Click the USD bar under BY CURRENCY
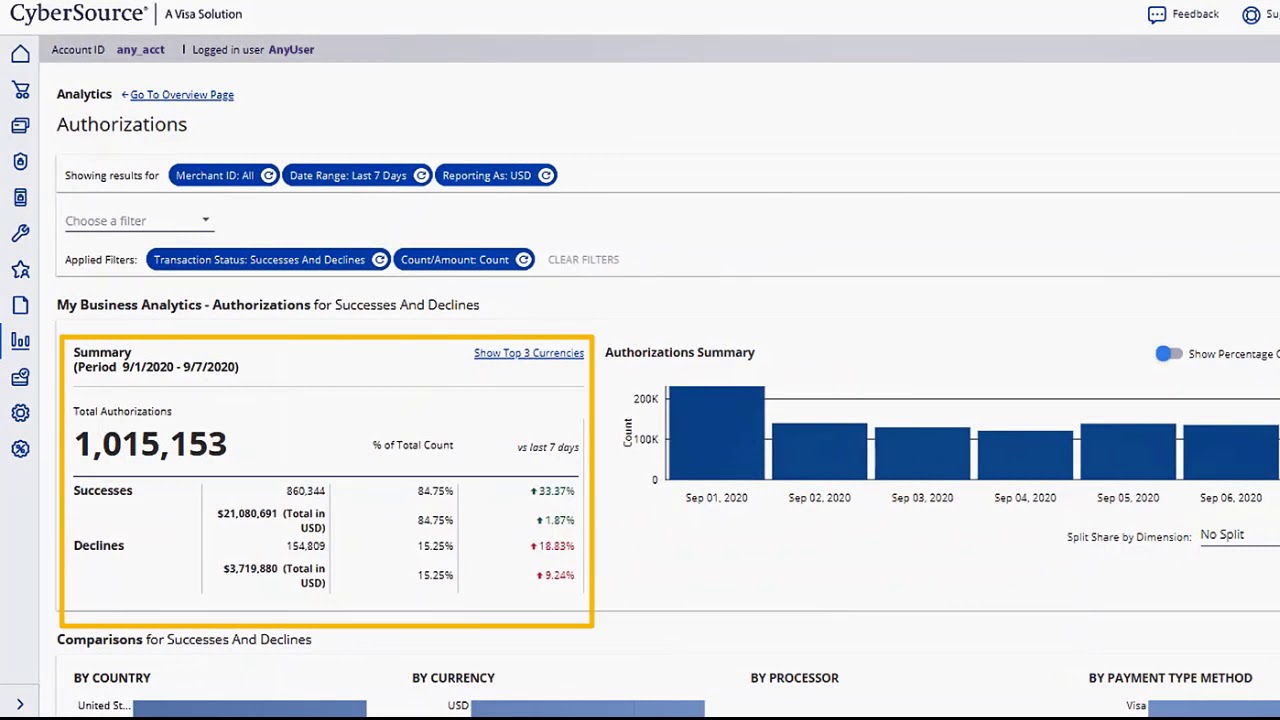Screen dimensions: 1280x720 (x=588, y=708)
